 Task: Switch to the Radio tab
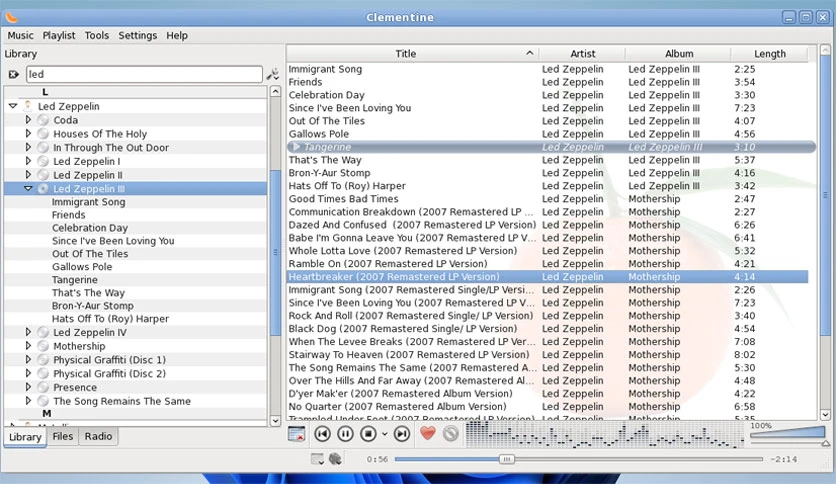coord(99,436)
